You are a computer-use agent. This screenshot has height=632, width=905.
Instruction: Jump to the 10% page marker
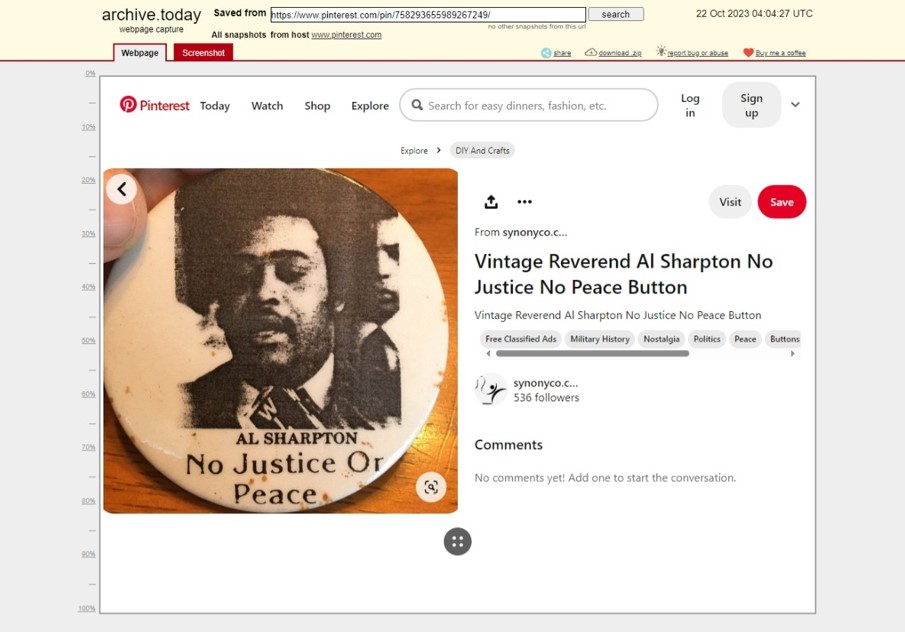(88, 127)
